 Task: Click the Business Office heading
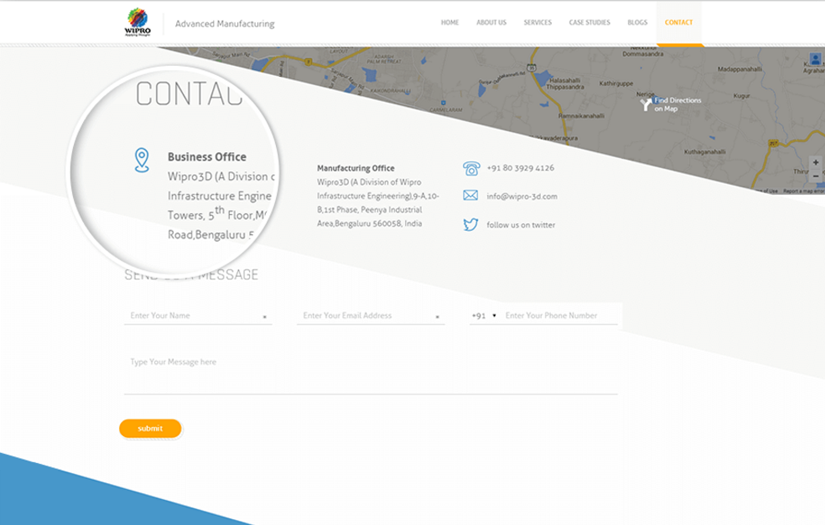click(x=207, y=157)
